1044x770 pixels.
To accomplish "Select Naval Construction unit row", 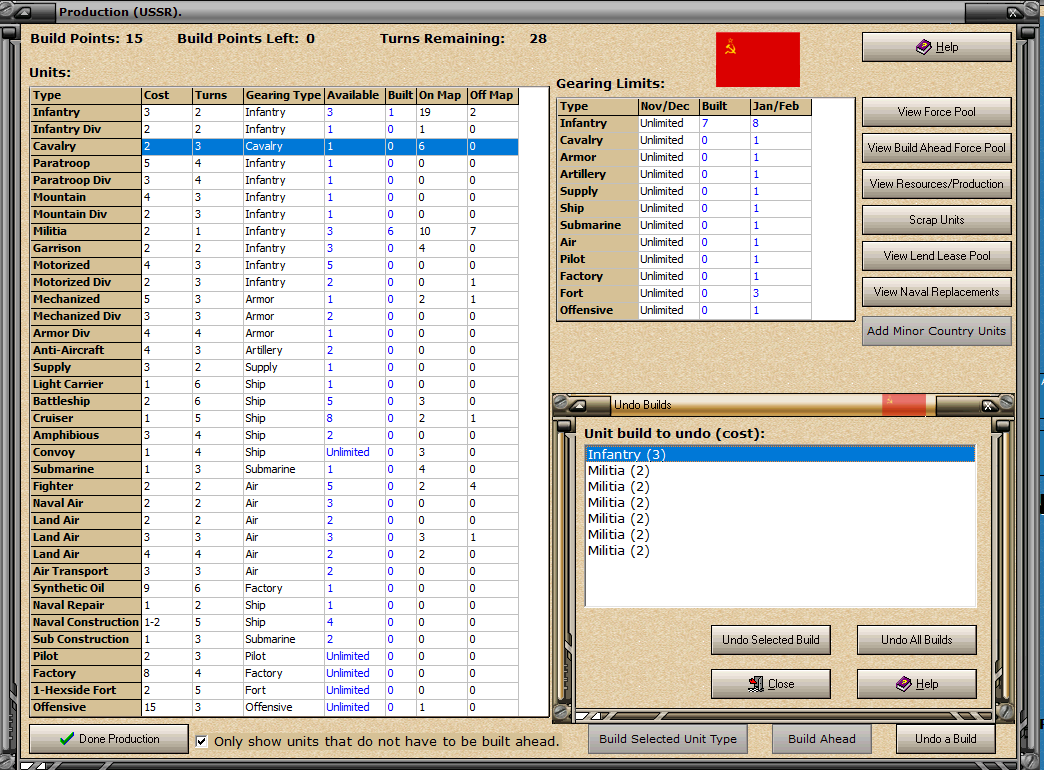I will [x=274, y=622].
